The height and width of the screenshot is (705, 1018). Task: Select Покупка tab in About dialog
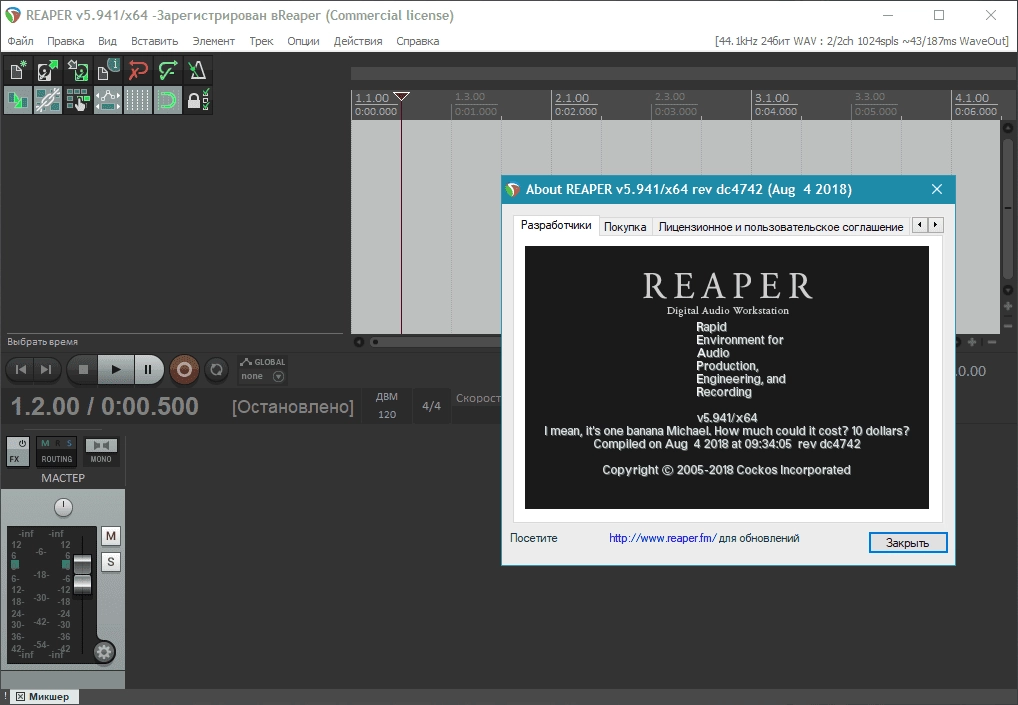625,227
